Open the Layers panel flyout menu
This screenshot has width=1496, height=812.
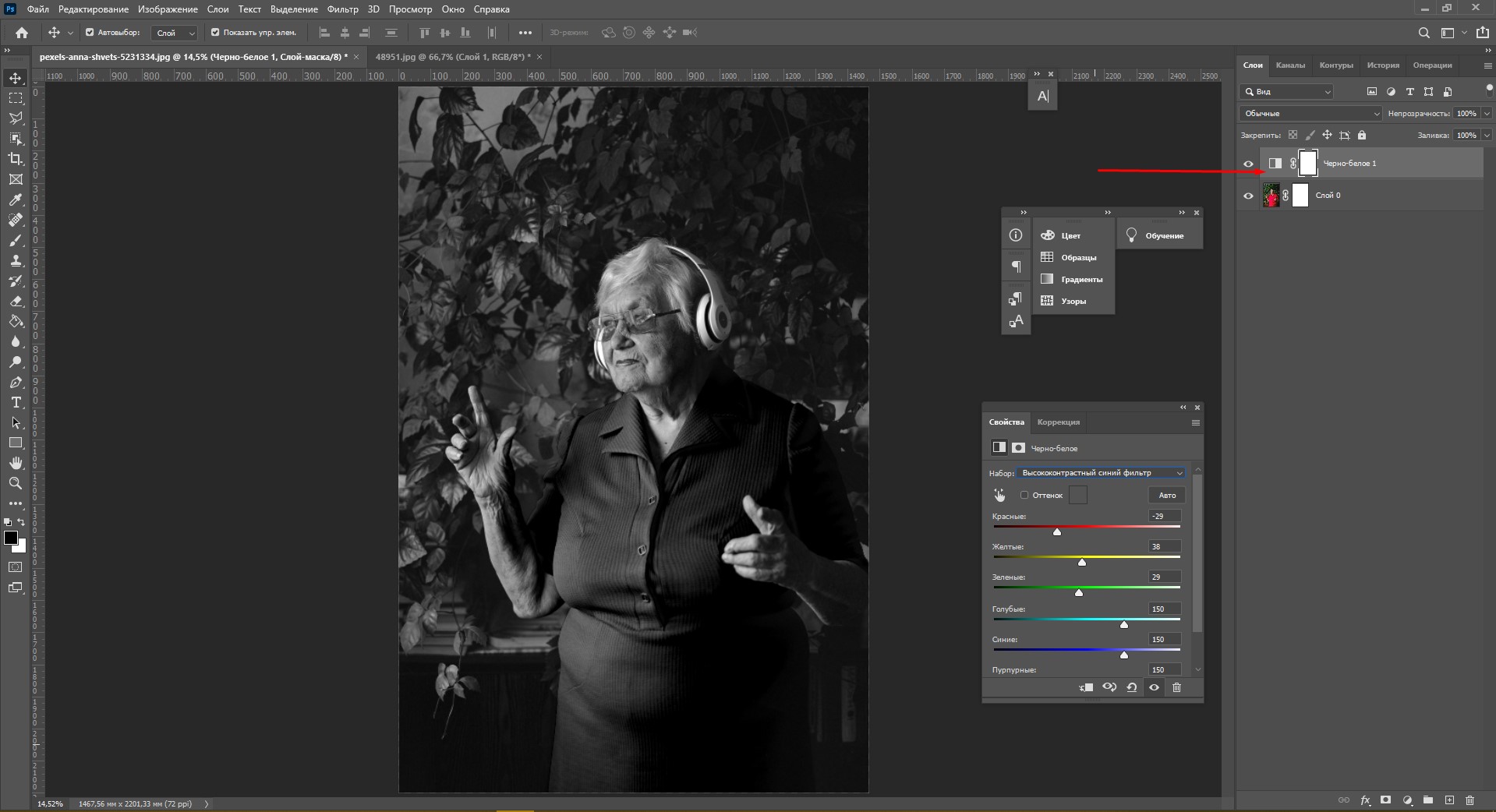(x=1488, y=66)
